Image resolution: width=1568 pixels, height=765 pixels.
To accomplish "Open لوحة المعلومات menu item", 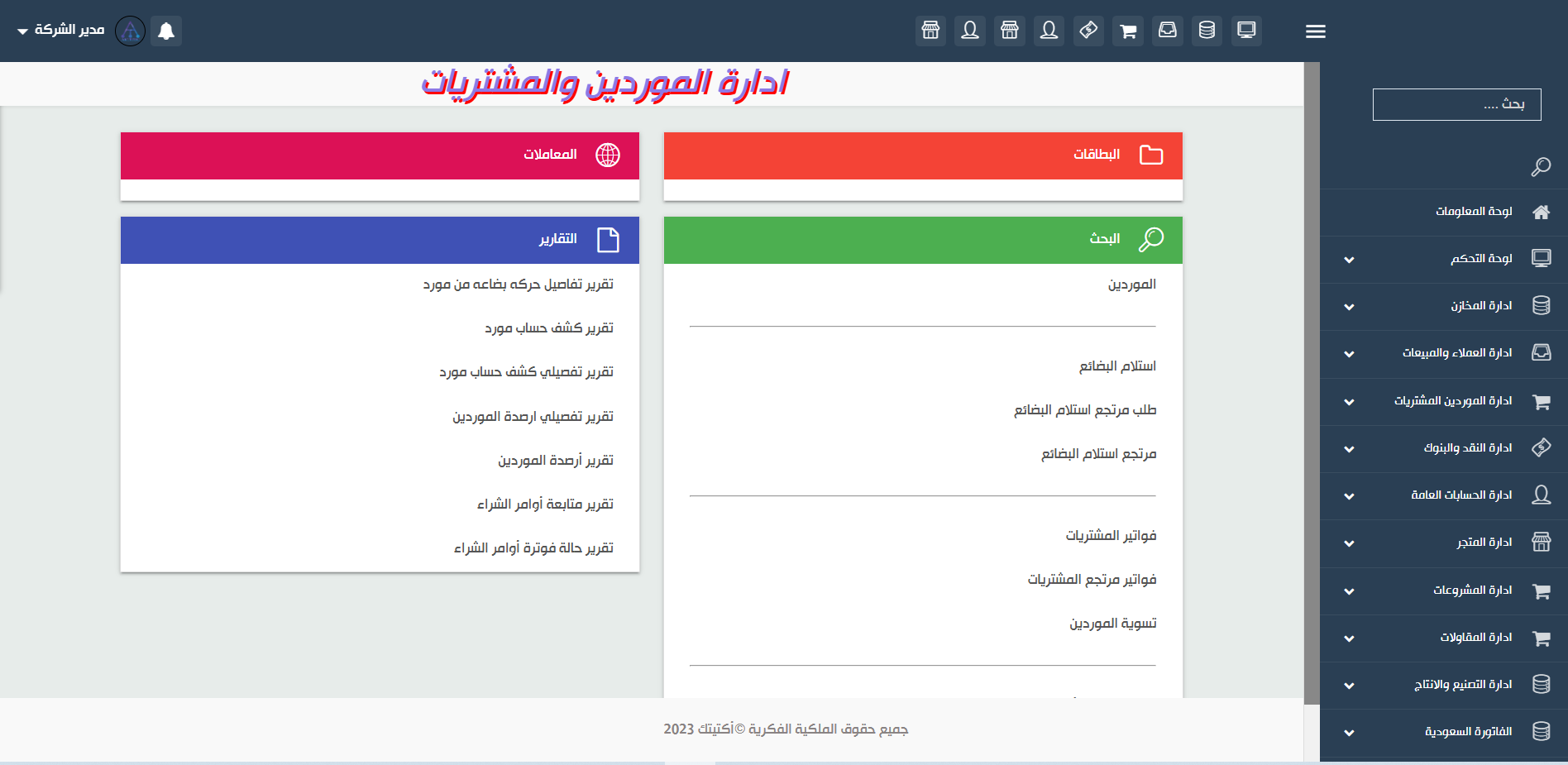I will click(x=1474, y=211).
